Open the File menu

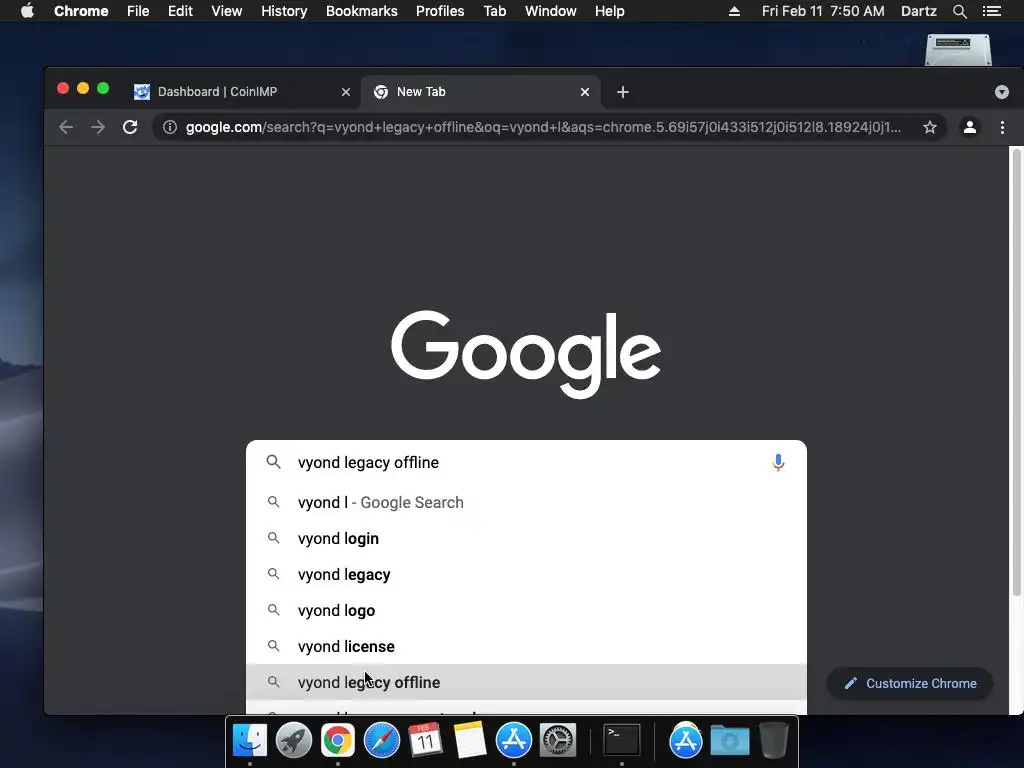(x=138, y=11)
